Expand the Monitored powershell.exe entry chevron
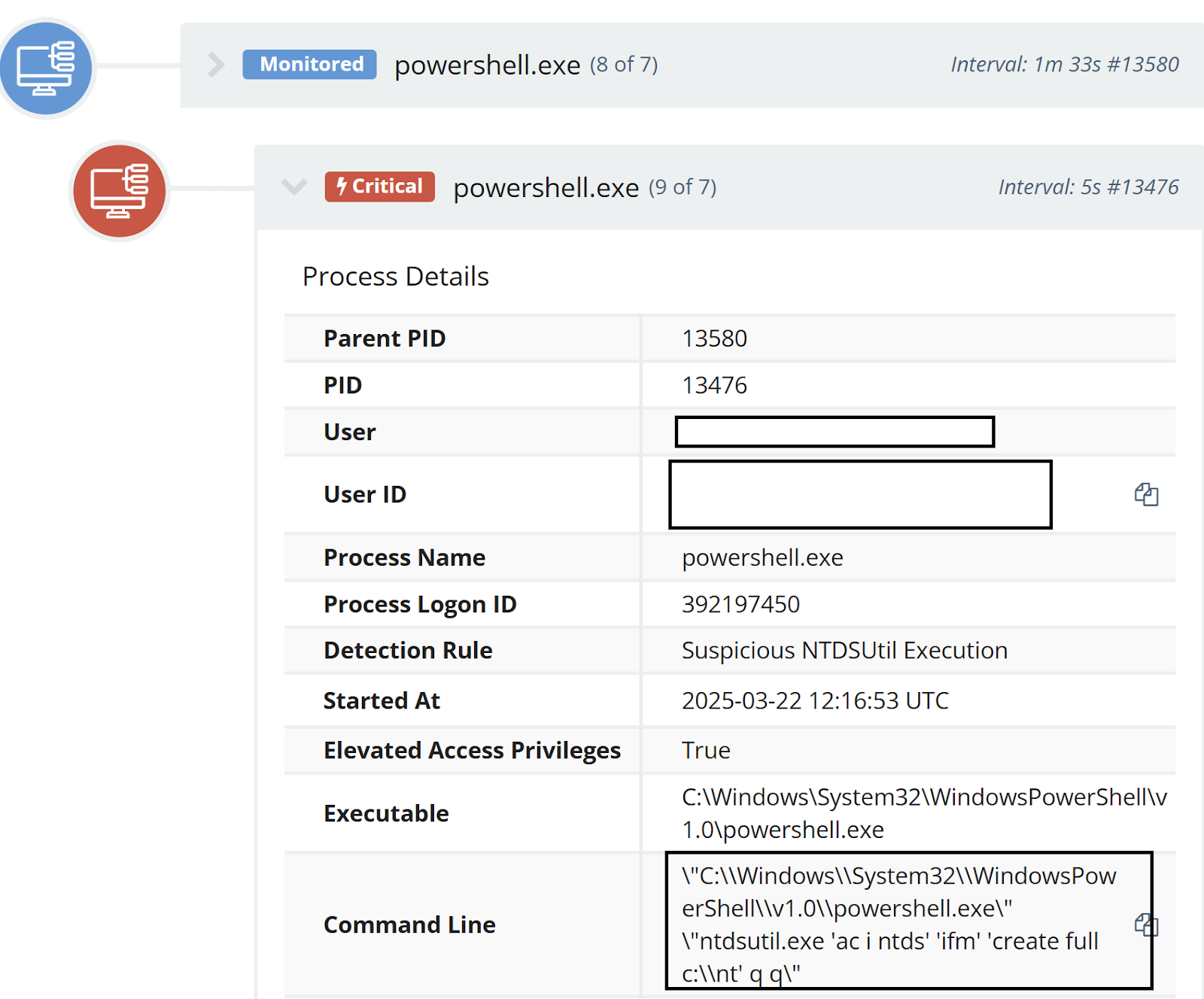 tap(216, 65)
